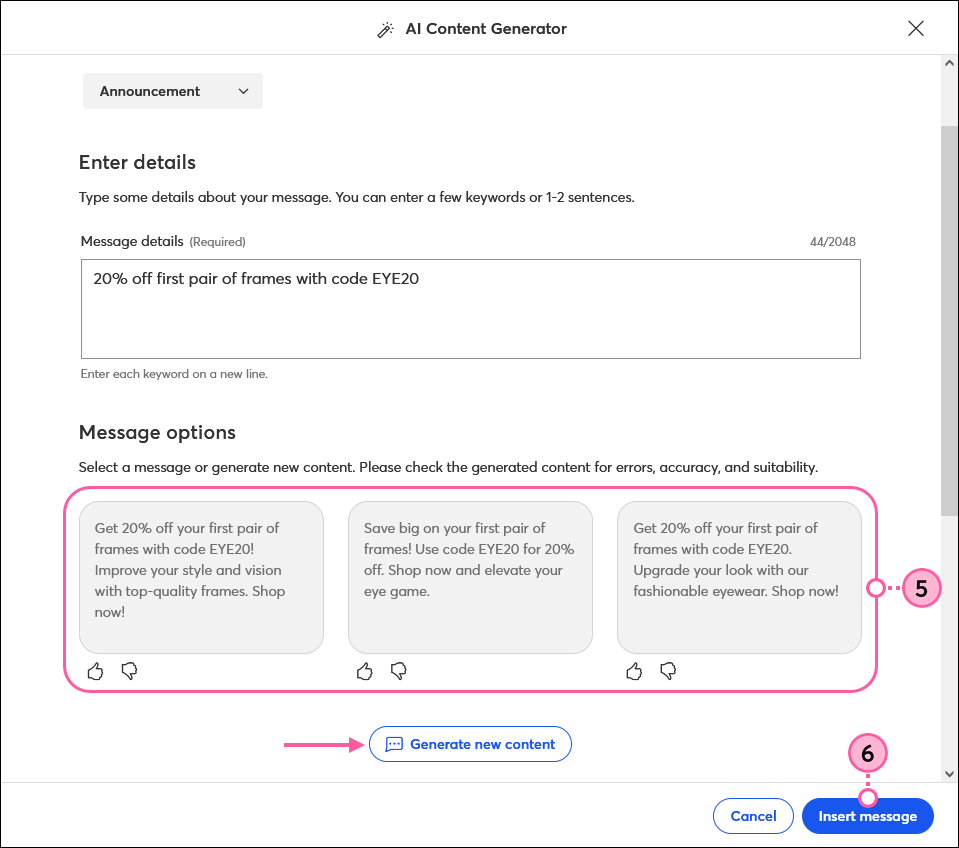This screenshot has height=848, width=959.
Task: Thumbs up the 'Upgrade your look' message
Action: point(634,671)
